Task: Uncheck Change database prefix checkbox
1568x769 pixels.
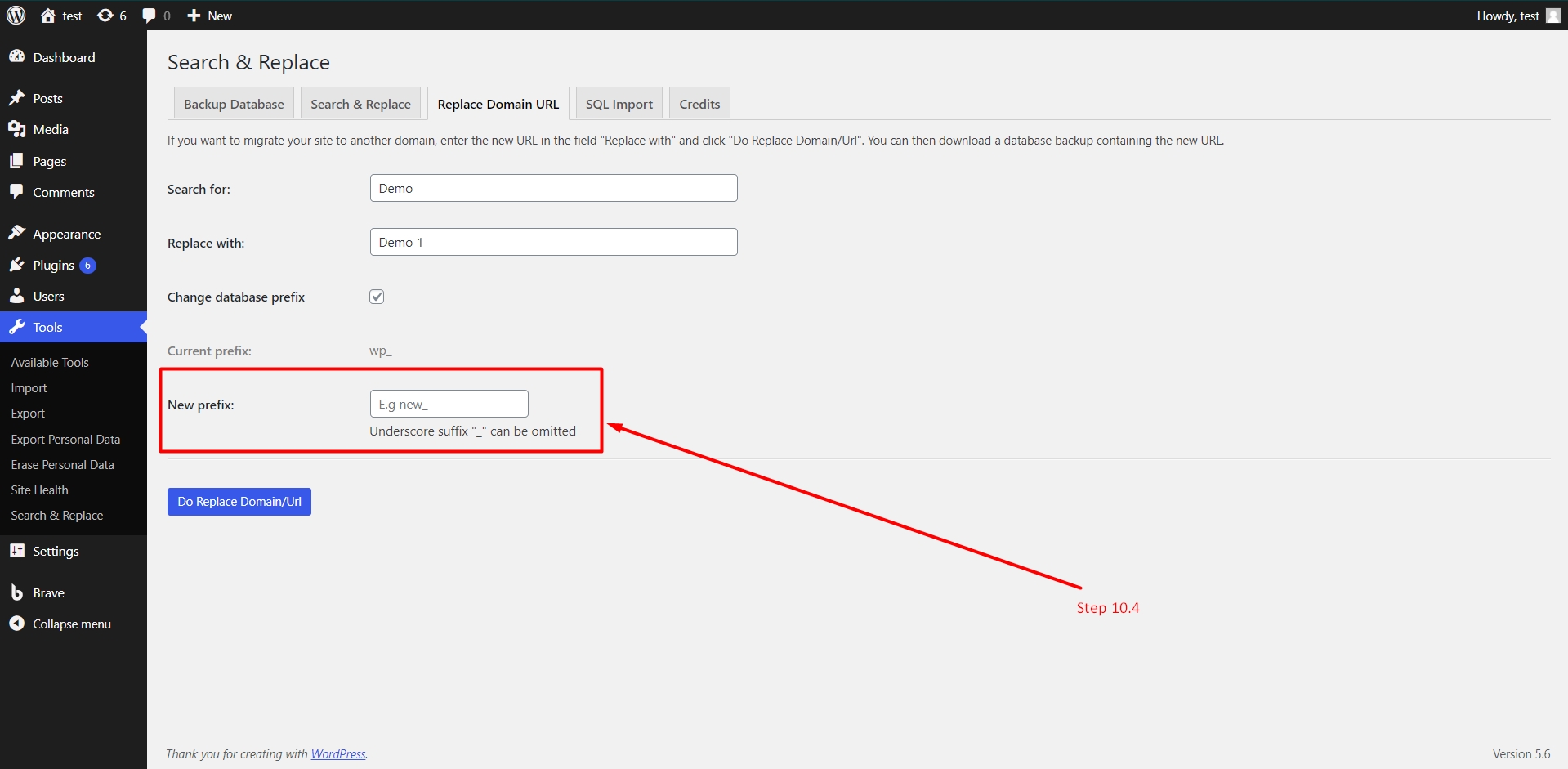Action: 377,297
